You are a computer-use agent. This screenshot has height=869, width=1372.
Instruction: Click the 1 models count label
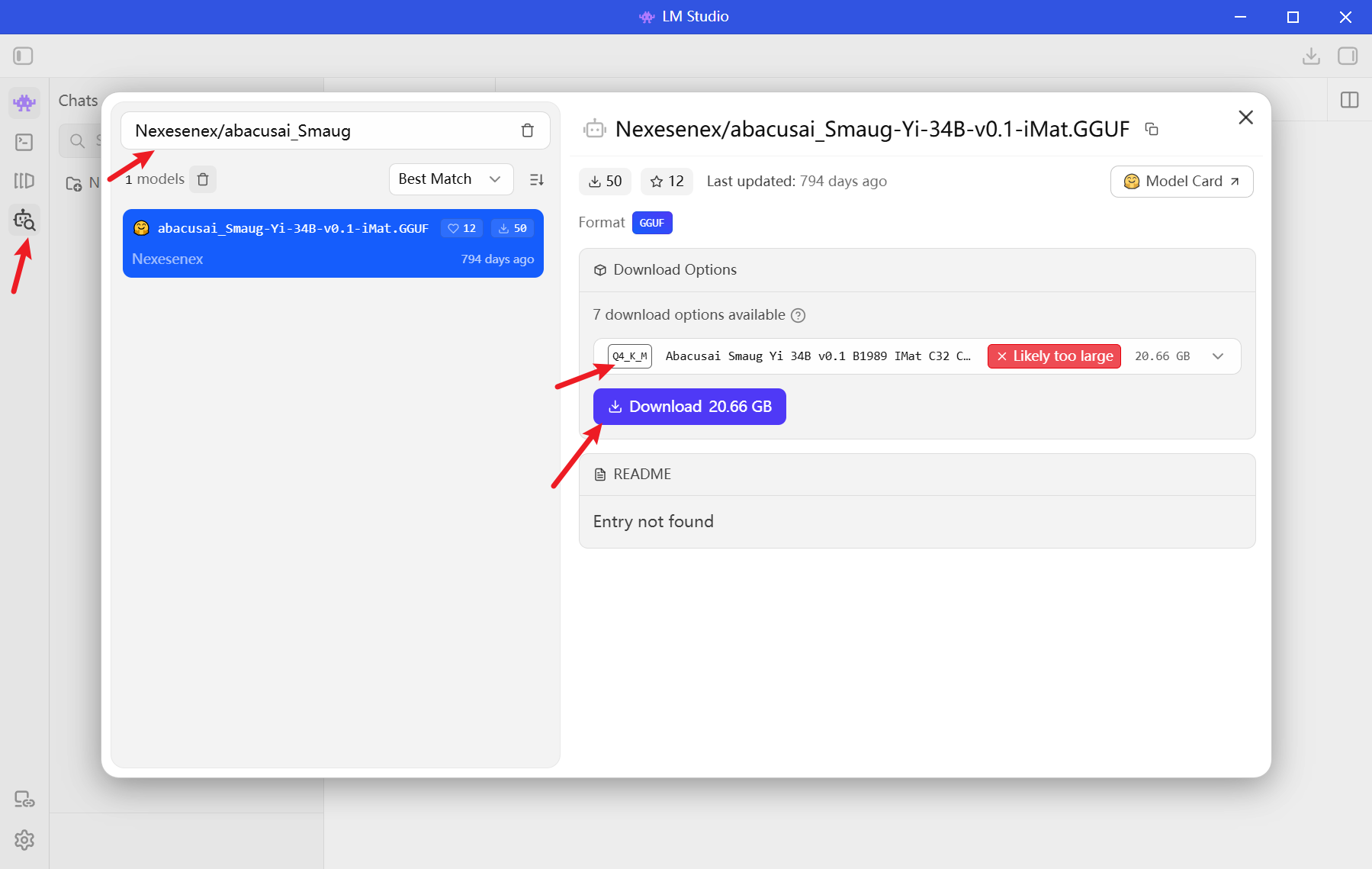tap(155, 179)
